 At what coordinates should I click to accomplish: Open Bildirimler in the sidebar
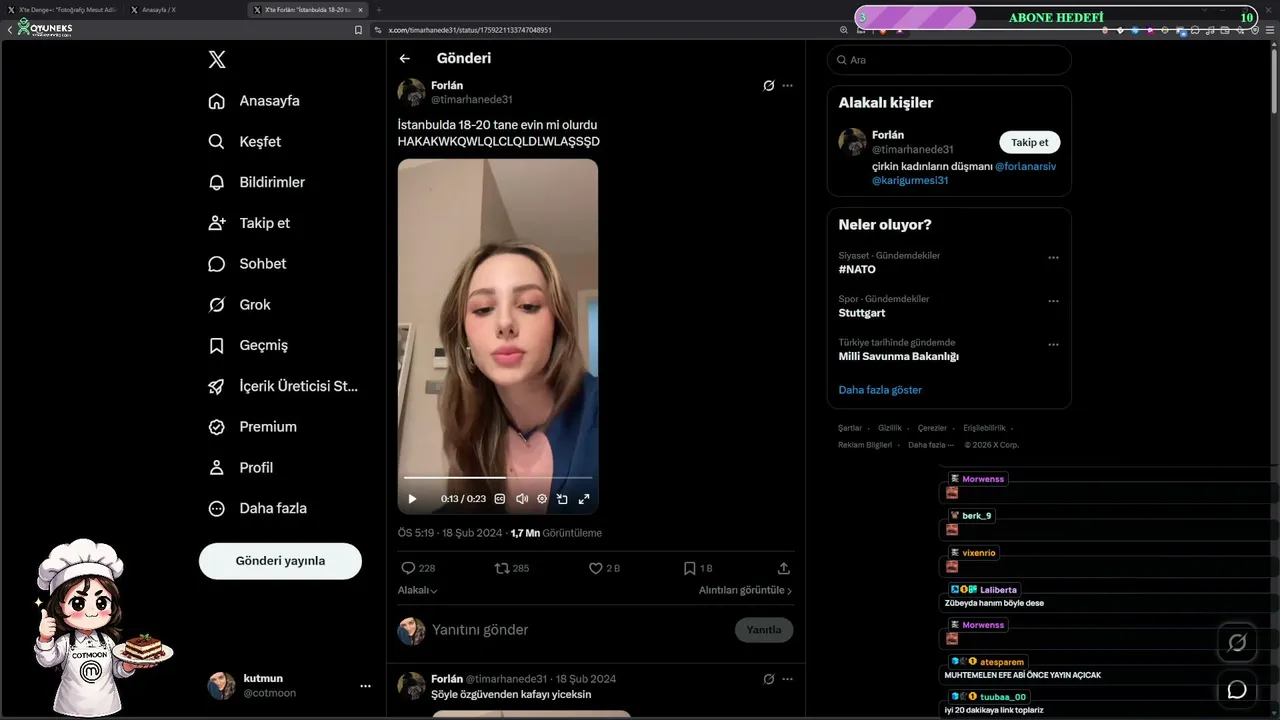pos(256,182)
